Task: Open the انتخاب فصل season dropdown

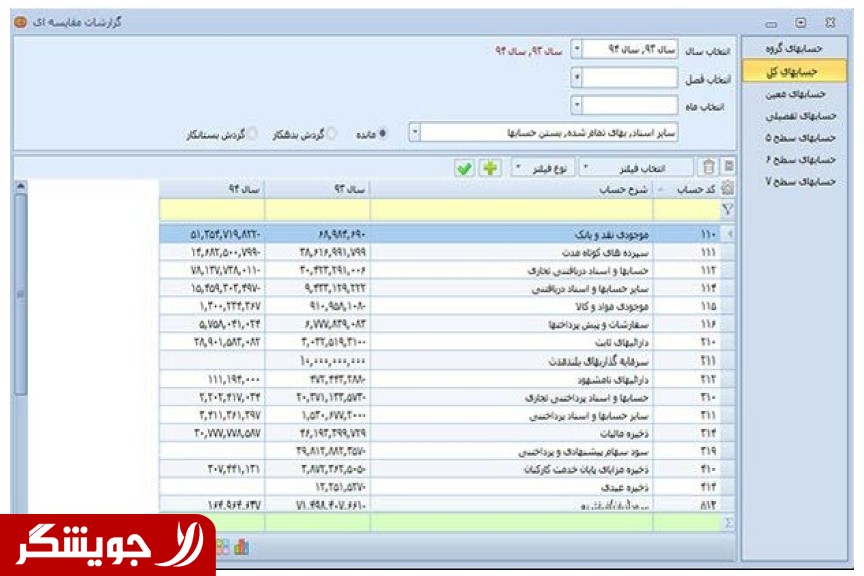Action: pos(576,77)
